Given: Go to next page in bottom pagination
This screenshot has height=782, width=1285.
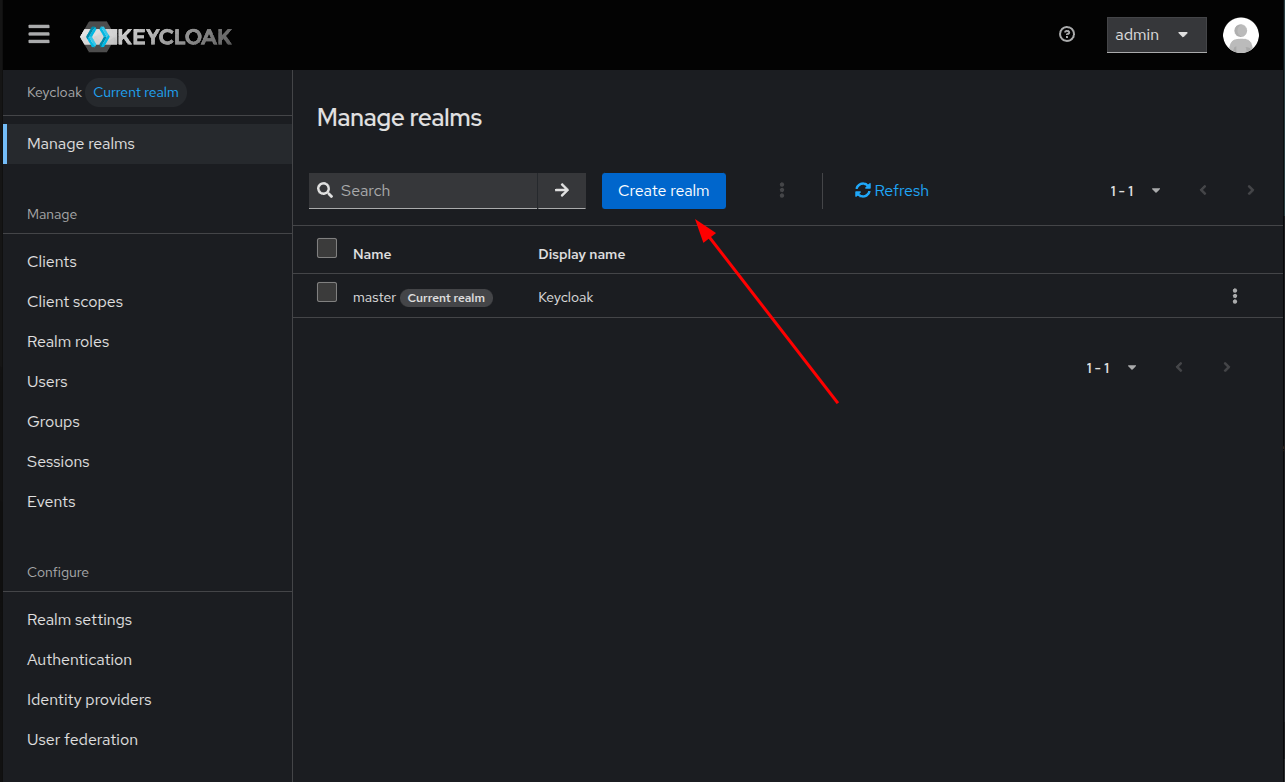Looking at the screenshot, I should pyautogui.click(x=1227, y=368).
